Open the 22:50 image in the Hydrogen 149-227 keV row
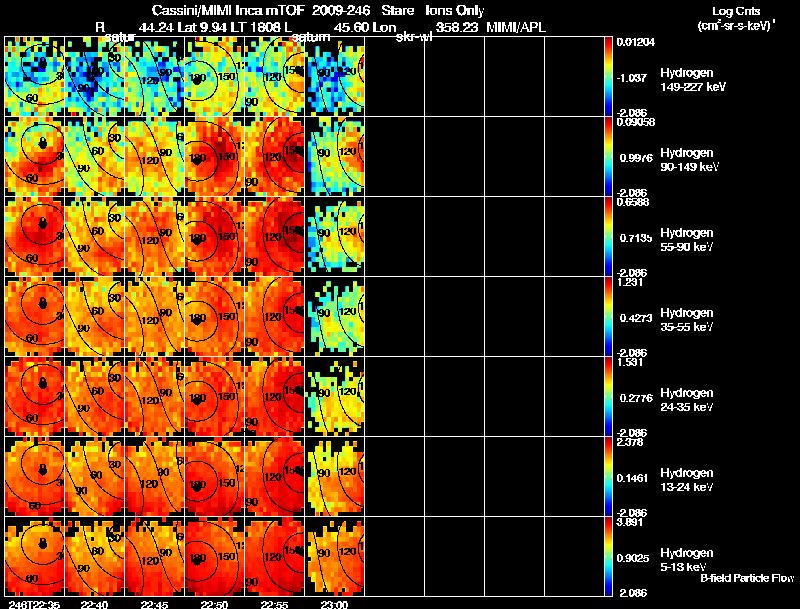Viewport: 800px width, 609px height. (x=214, y=77)
